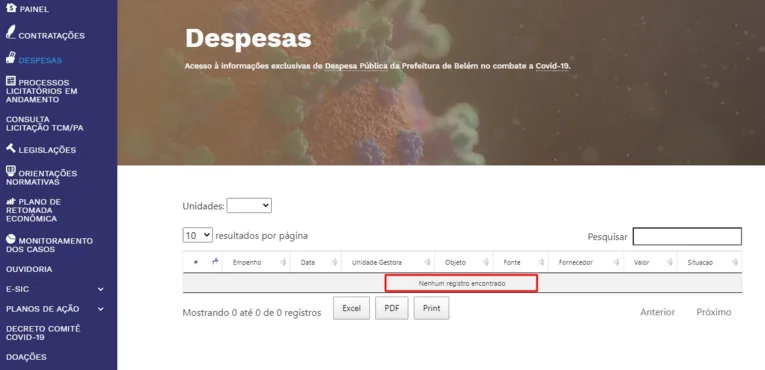Click the Despesas icon in sidebar

(11, 58)
